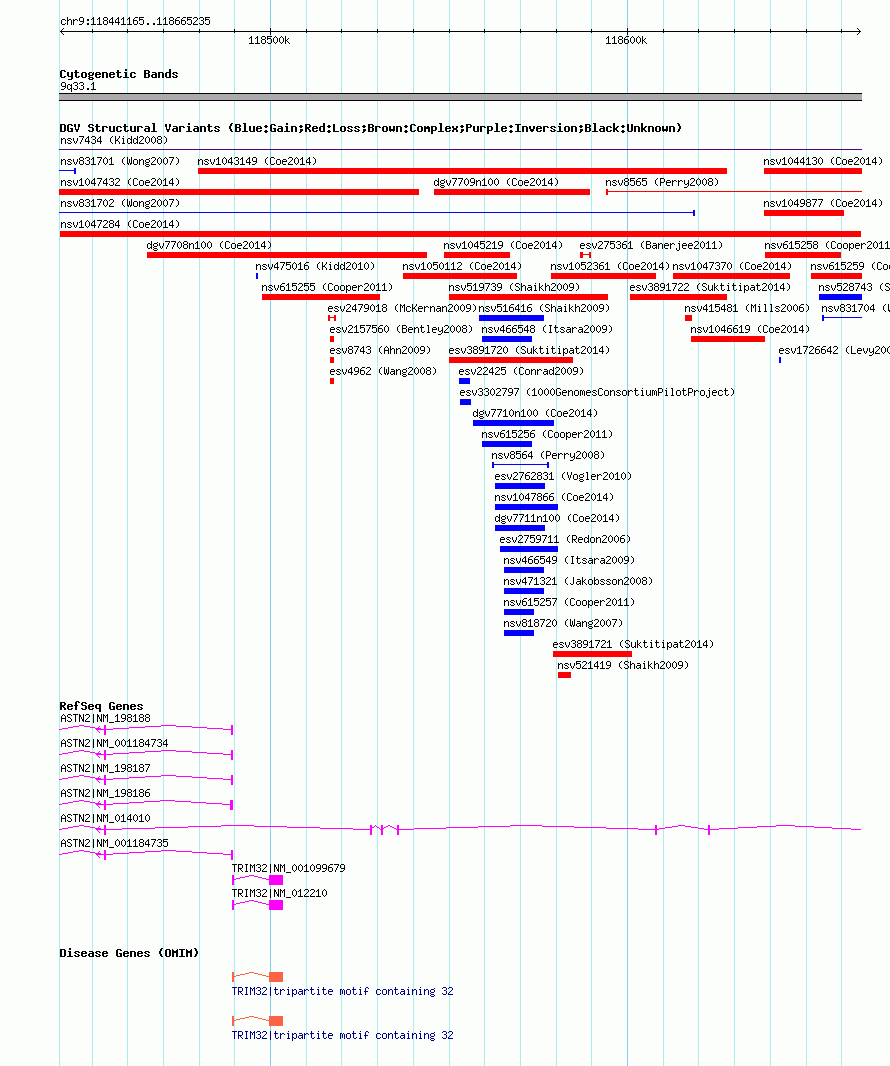Screen dimensions: 890x1066
Task: Select esv2762831 (Vogler2010) label
Action: pos(563,477)
